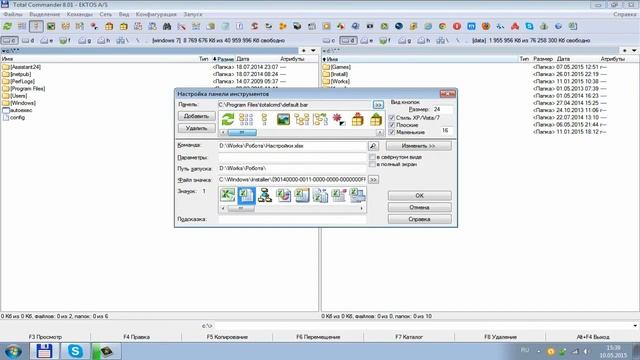Click the Chrome icon in the toolbar

(442, 26)
